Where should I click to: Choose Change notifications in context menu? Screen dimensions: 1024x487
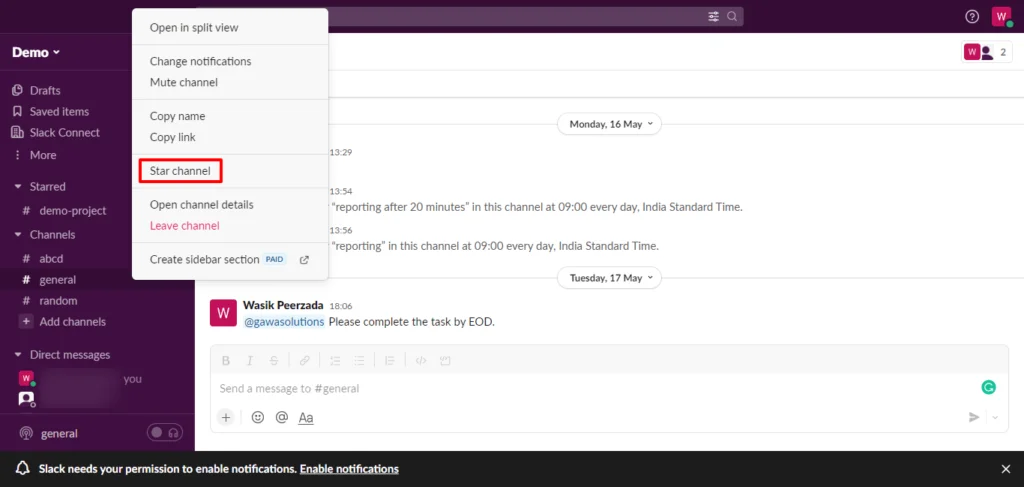[200, 61]
